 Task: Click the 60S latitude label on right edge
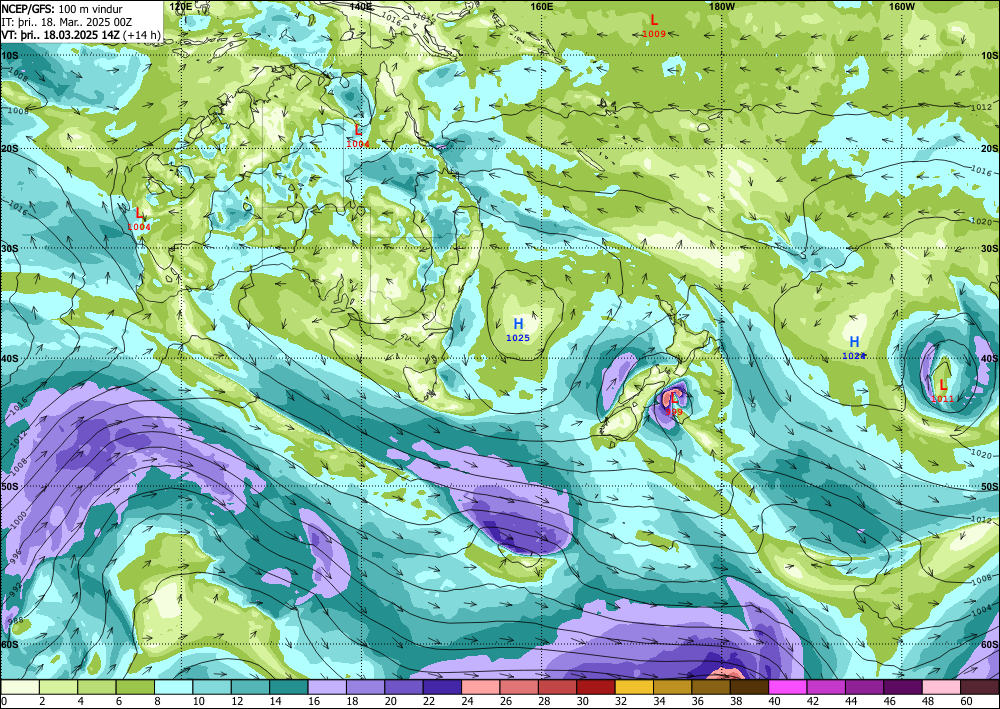tap(990, 645)
